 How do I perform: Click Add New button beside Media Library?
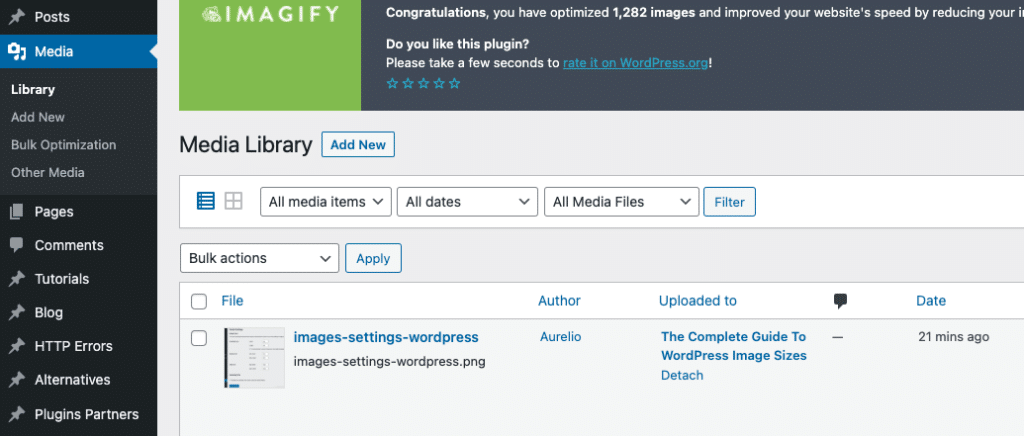pos(358,145)
